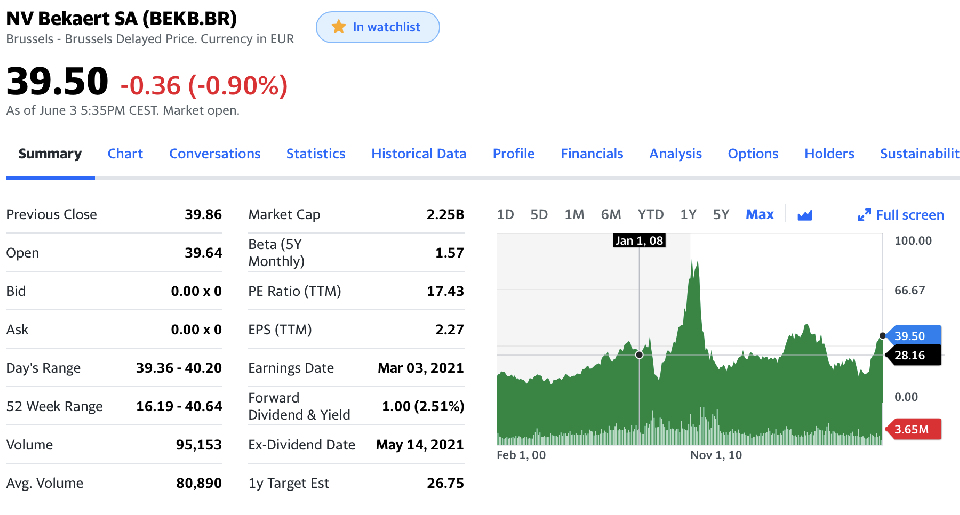Open the Statistics tab
Image resolution: width=960 pixels, height=515 pixels.
[x=316, y=154]
